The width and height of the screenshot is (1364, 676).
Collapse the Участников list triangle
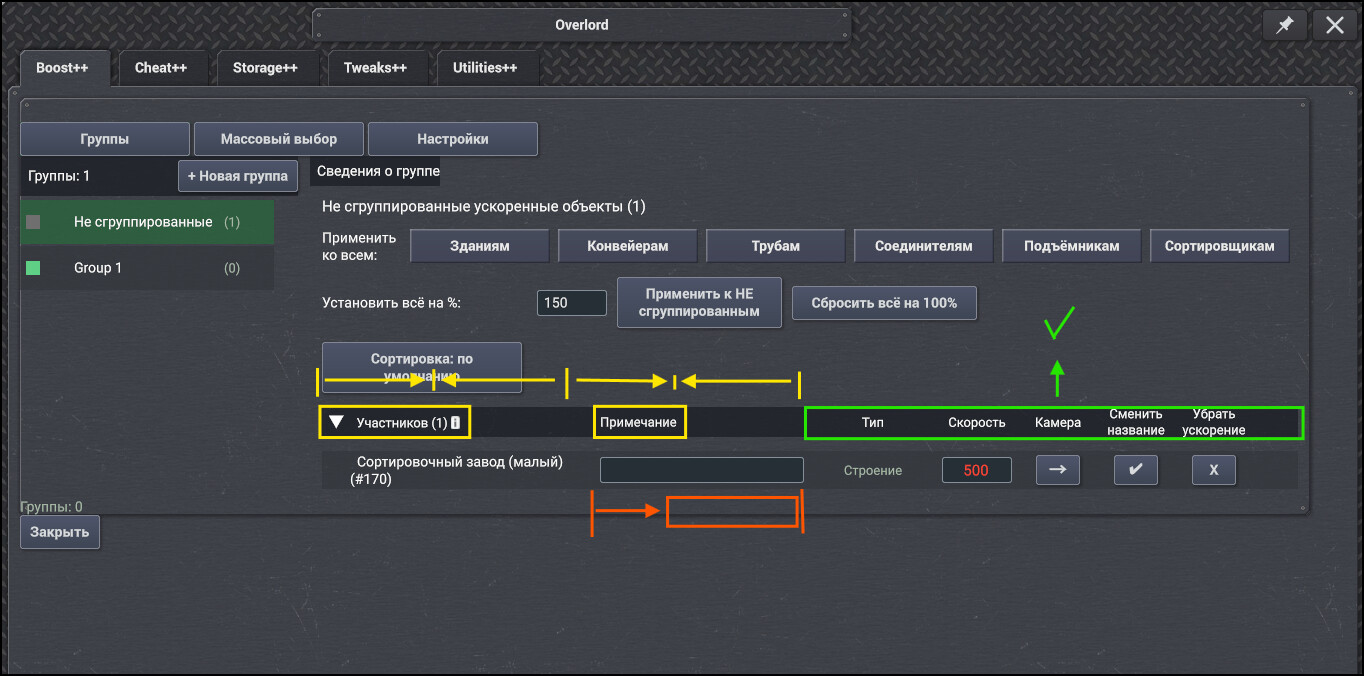point(337,423)
